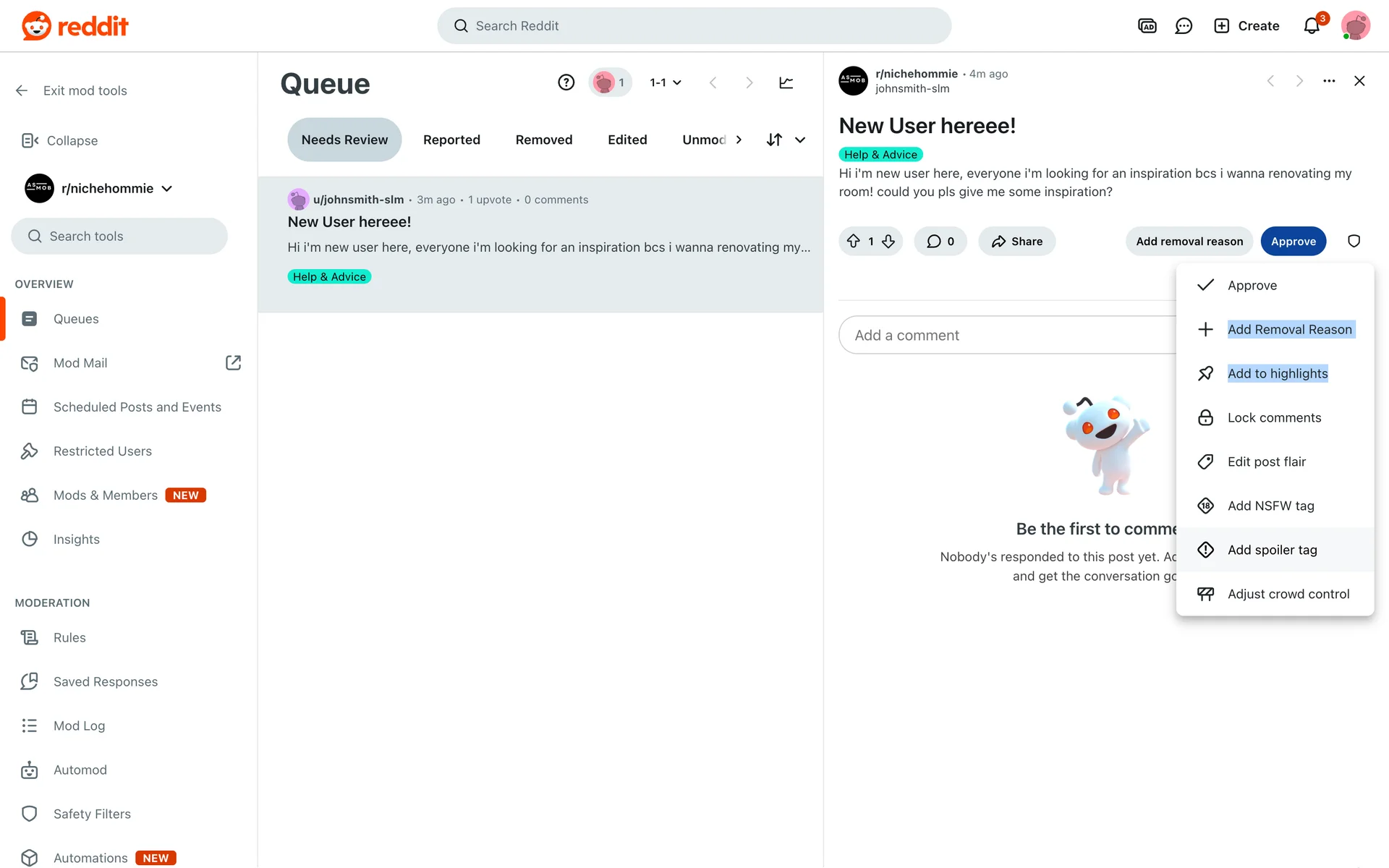
Task: Upvote the New User hereee post
Action: tap(854, 241)
